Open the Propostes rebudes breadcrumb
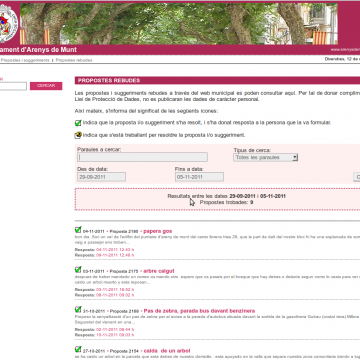 74,60
